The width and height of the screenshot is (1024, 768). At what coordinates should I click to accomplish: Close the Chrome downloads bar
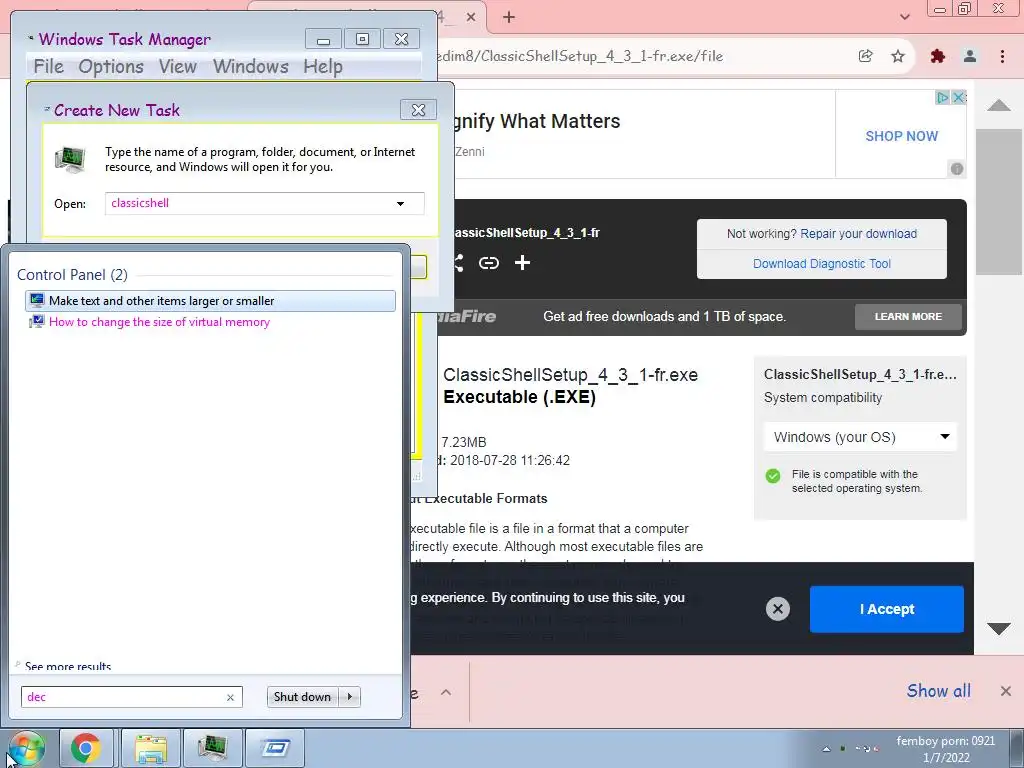pos(1006,691)
